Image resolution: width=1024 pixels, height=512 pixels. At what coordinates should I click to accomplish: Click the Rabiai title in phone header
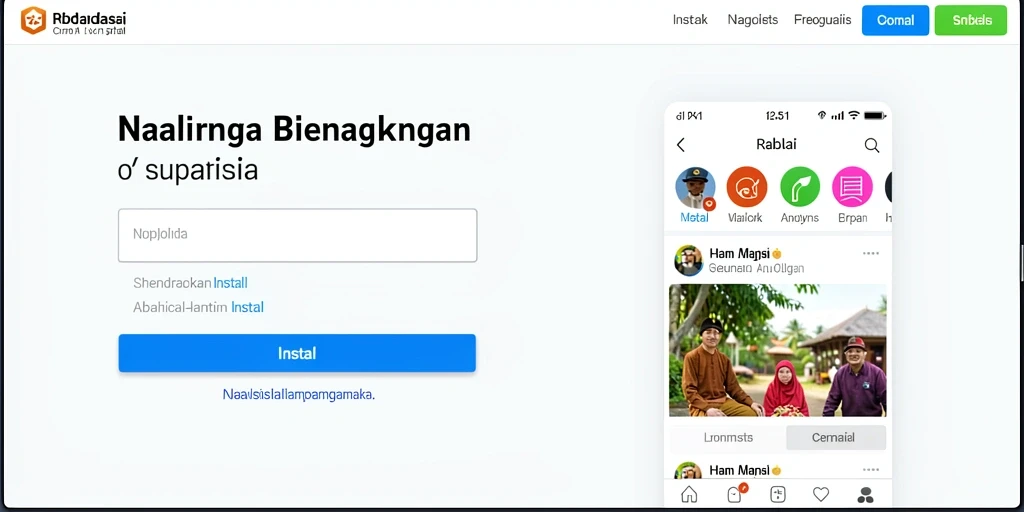click(776, 144)
